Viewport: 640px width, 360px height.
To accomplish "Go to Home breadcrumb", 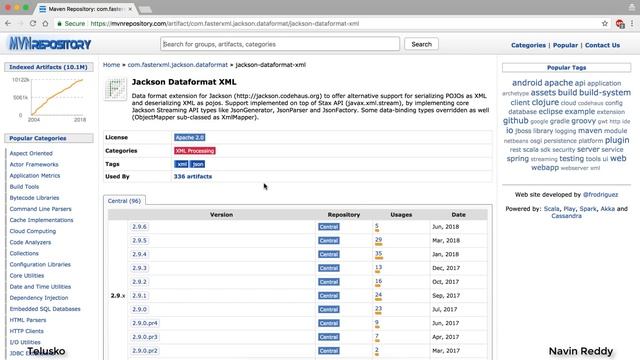I will (111, 65).
